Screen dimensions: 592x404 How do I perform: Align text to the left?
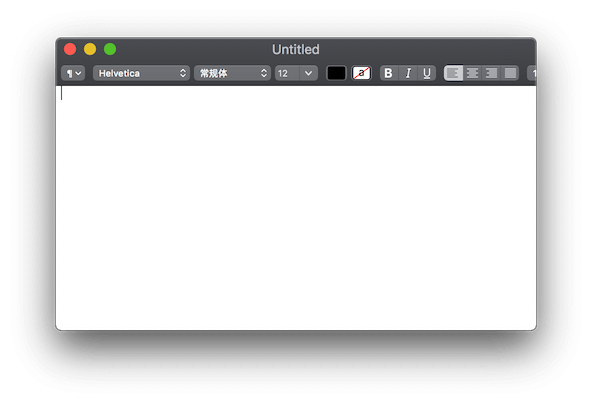pos(453,73)
